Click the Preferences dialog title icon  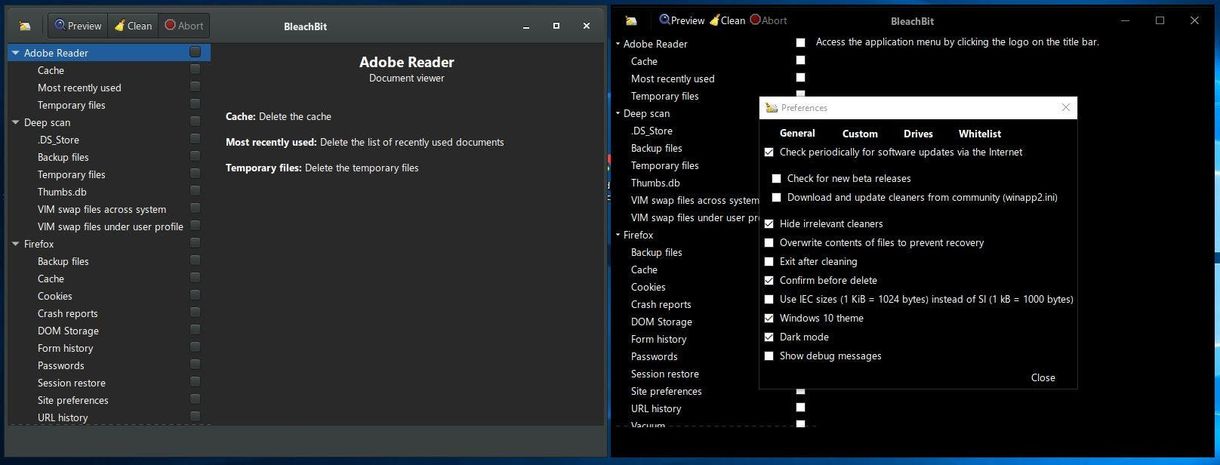[x=771, y=107]
